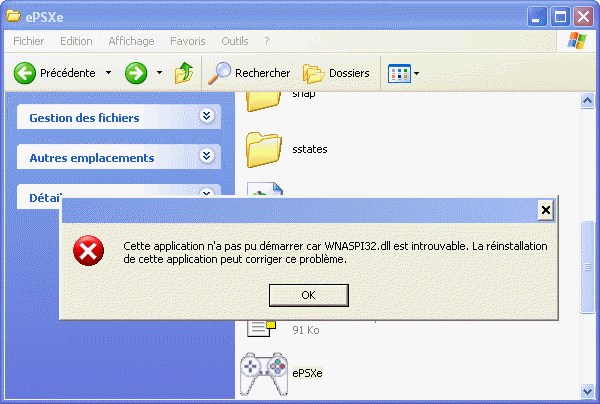
Task: Click the ePSXe title bar folder icon
Action: (x=13, y=16)
